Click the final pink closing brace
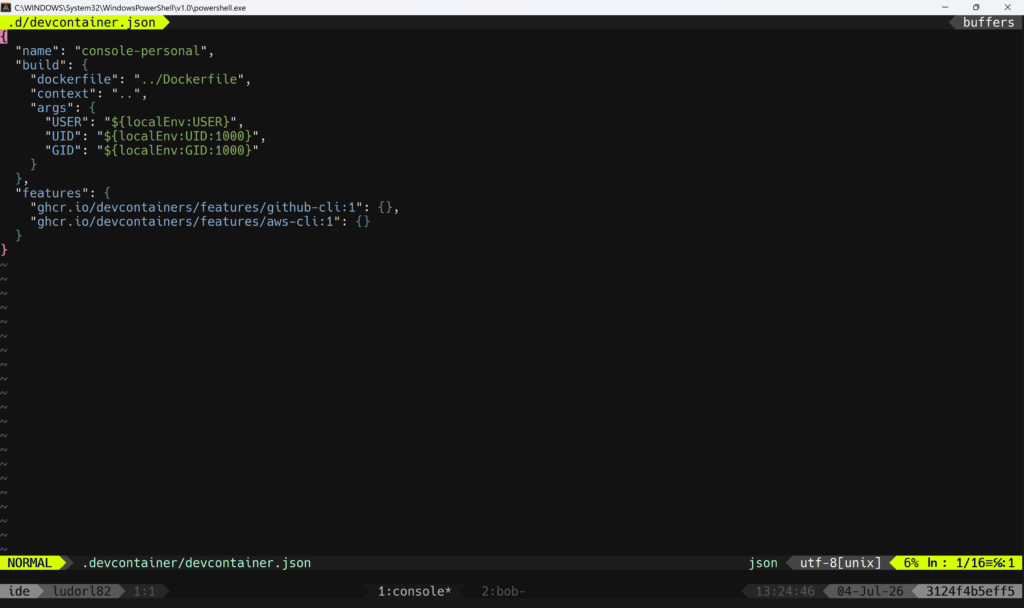The width and height of the screenshot is (1024, 608). (x=4, y=250)
